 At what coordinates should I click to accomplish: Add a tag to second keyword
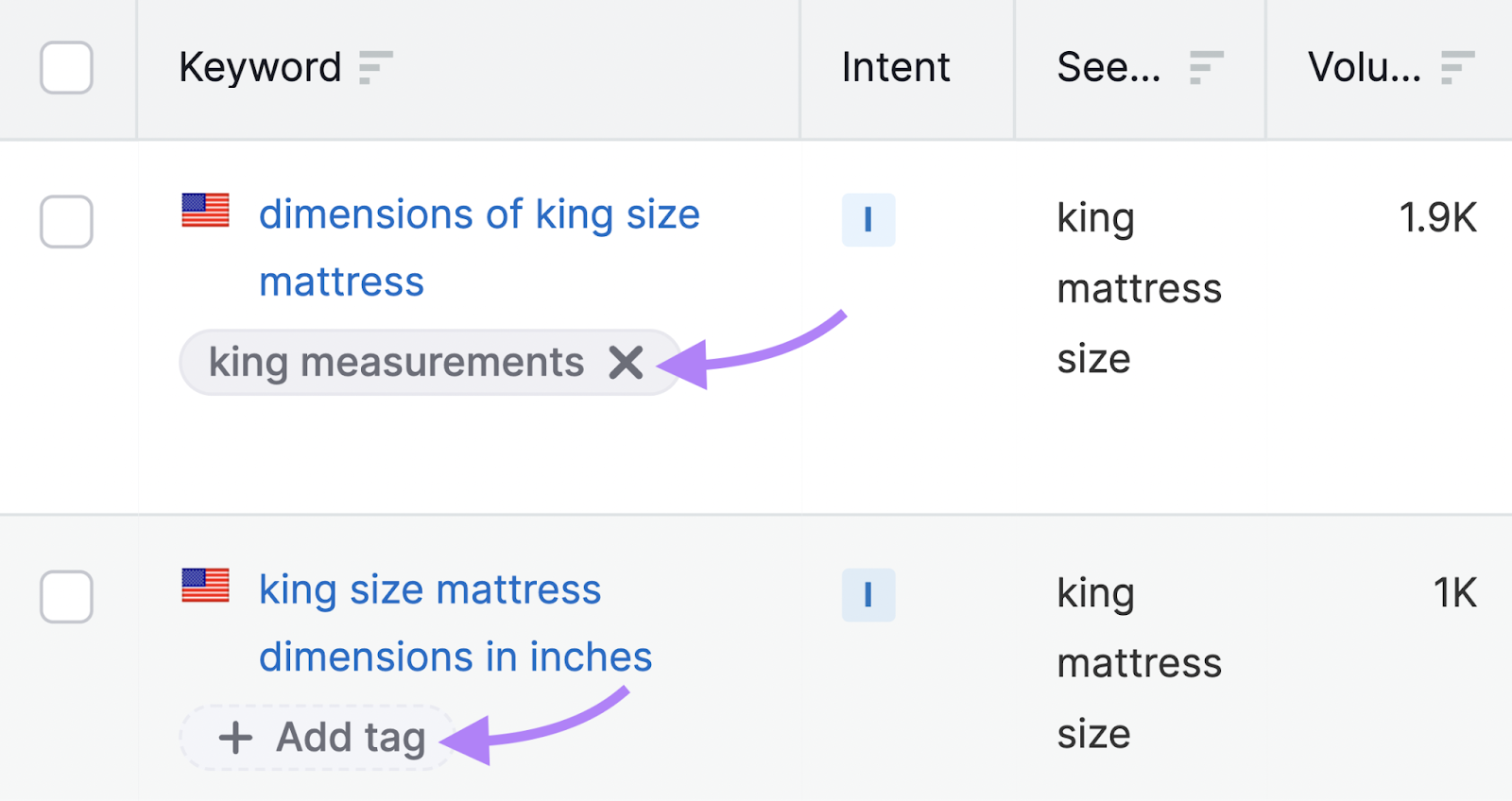(x=321, y=738)
